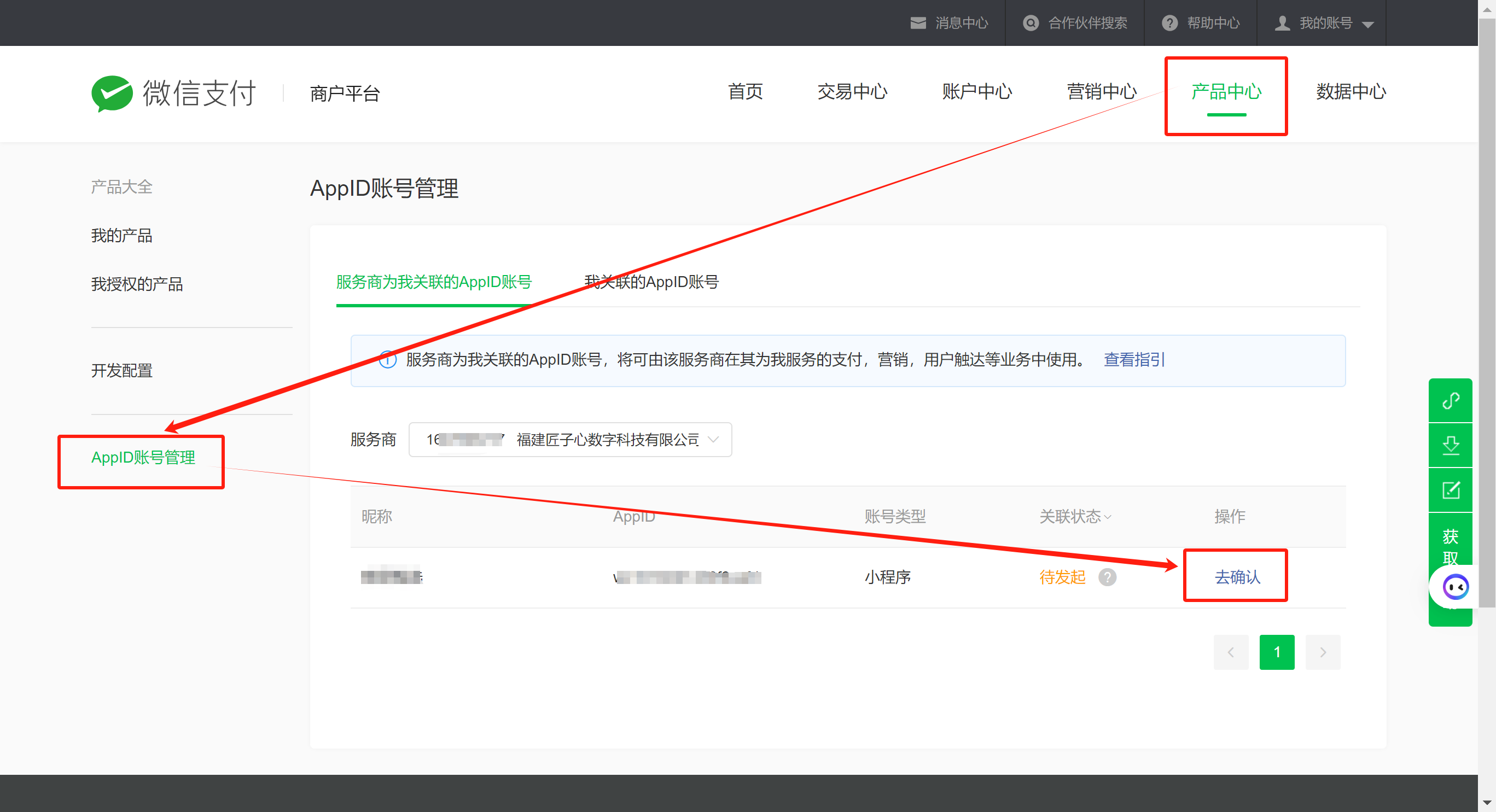The width and height of the screenshot is (1496, 812).
Task: Click the edit note icon in sidebar
Action: coord(1450,490)
